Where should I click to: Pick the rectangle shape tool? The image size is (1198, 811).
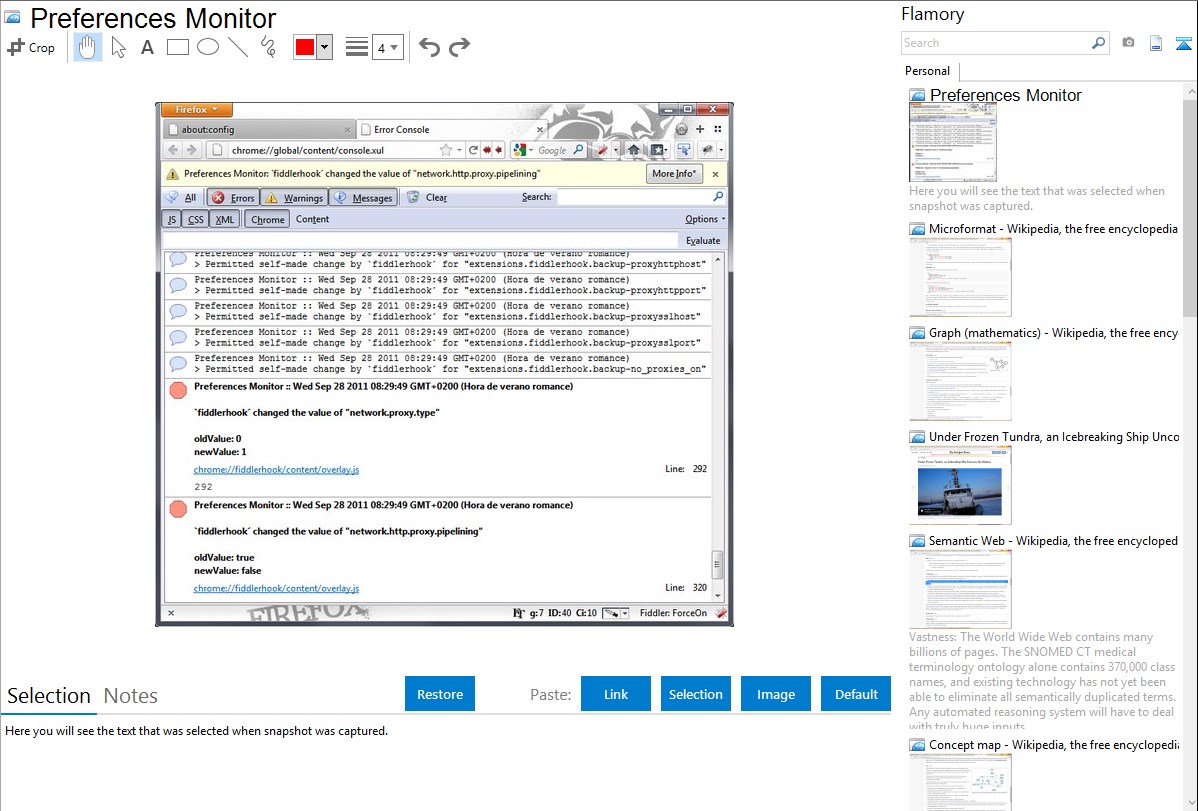coord(177,47)
